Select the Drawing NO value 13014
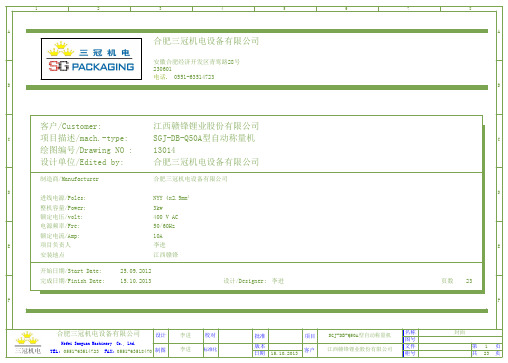The height and width of the screenshot is (363, 508). click(164, 150)
